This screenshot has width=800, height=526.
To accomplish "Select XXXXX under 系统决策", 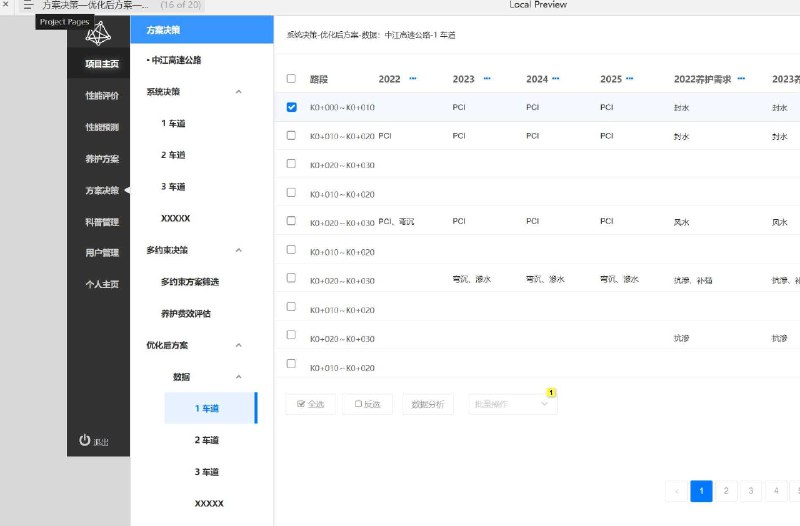I will [x=176, y=218].
